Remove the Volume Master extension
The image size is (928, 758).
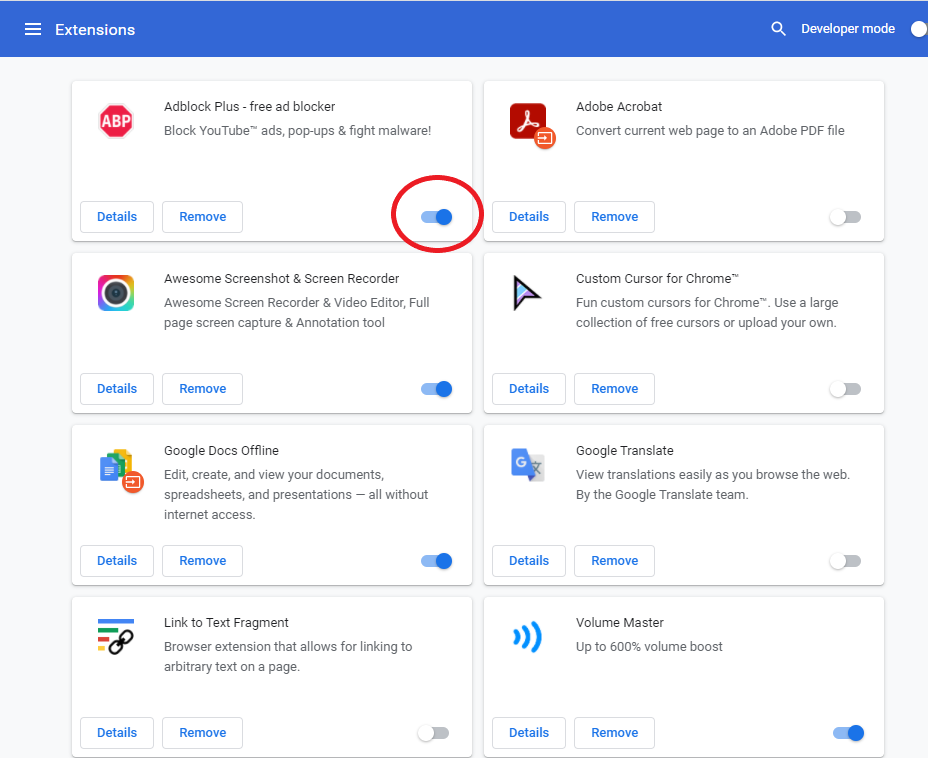614,733
